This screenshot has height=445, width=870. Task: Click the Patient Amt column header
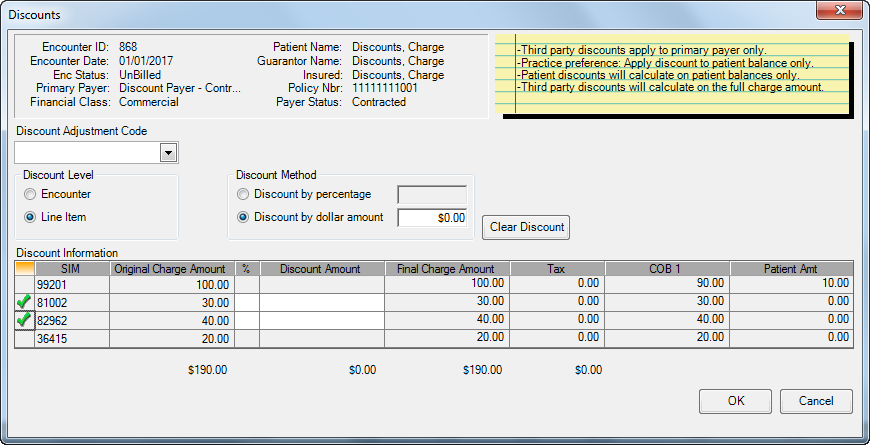pyautogui.click(x=791, y=269)
